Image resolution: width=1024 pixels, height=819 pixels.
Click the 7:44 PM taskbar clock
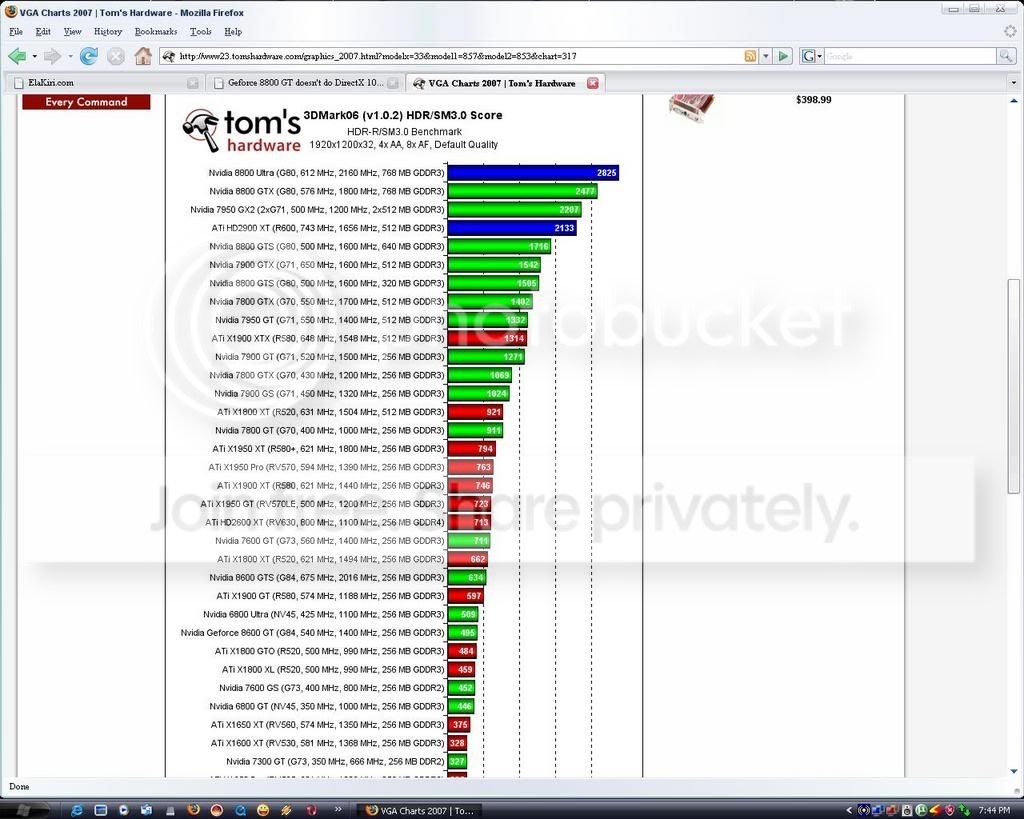tap(994, 811)
